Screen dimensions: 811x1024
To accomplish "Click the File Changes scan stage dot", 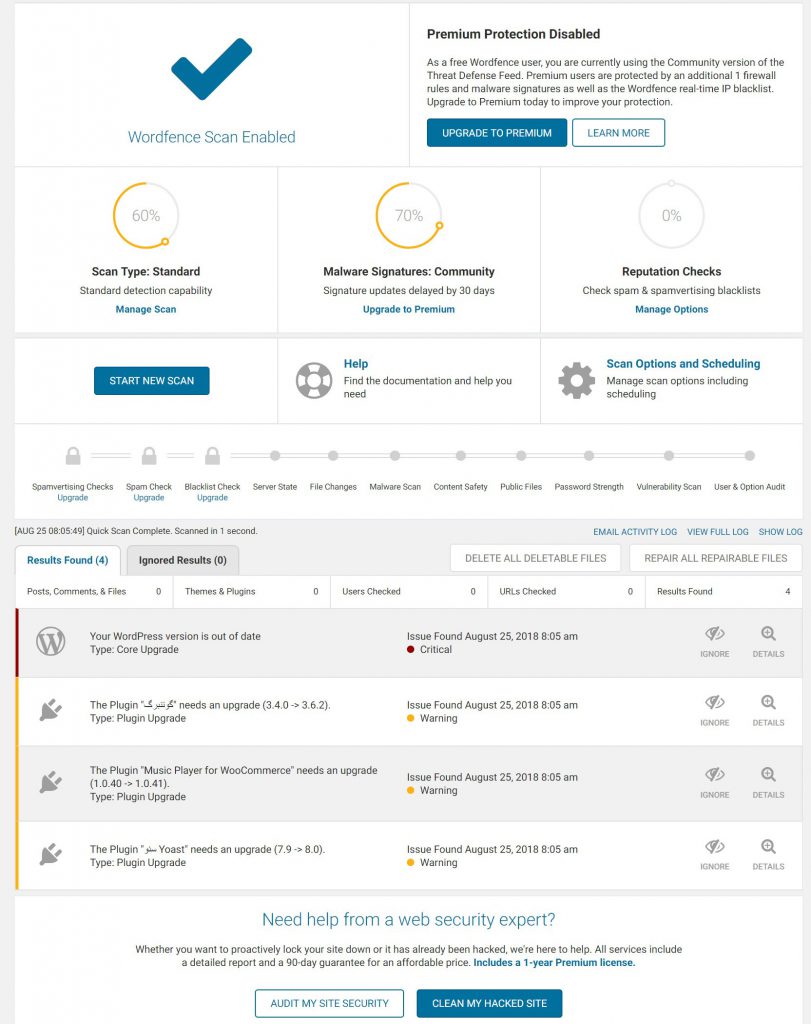I will [333, 456].
